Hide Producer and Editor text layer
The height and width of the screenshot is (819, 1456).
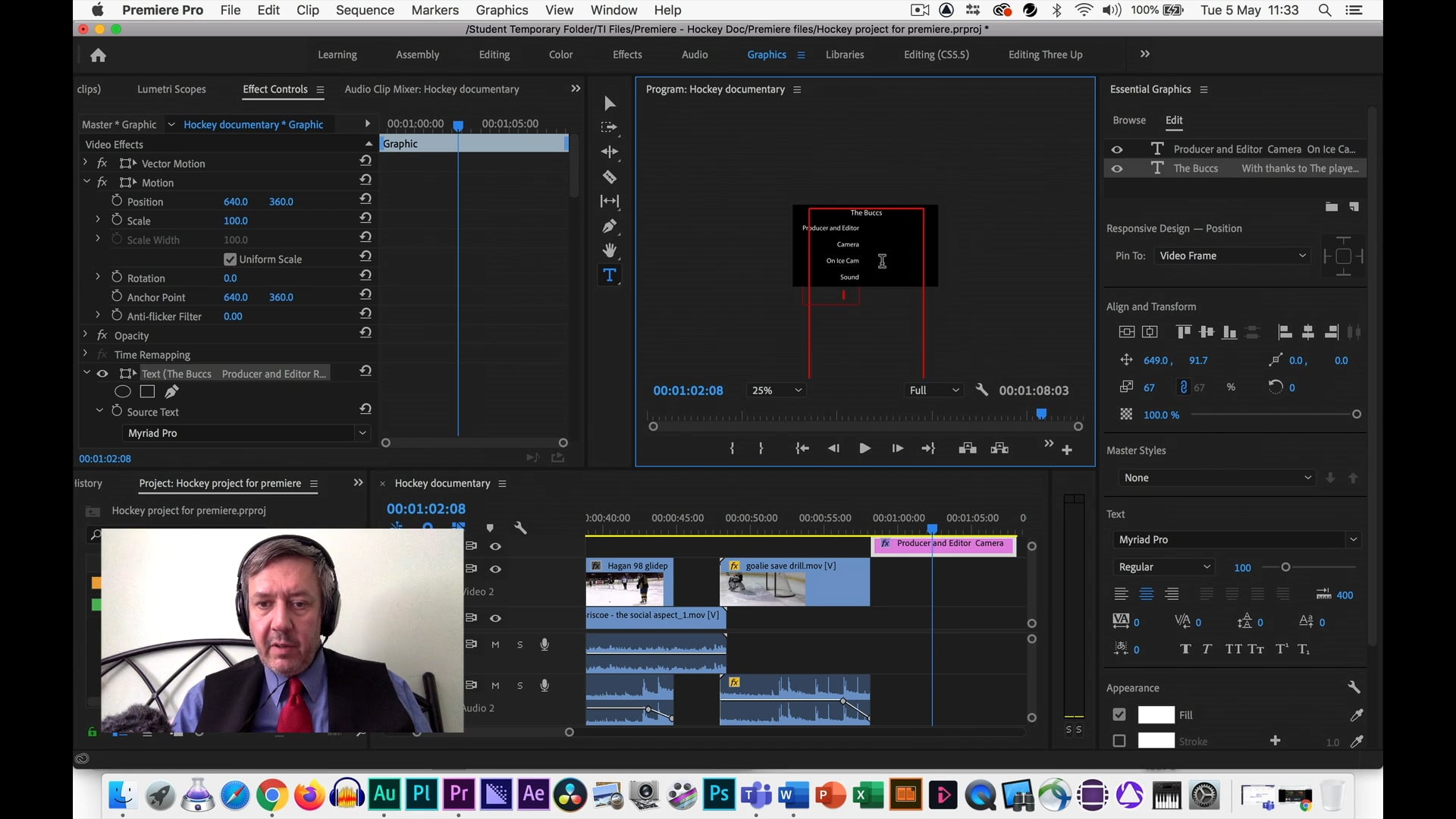[x=1117, y=149]
